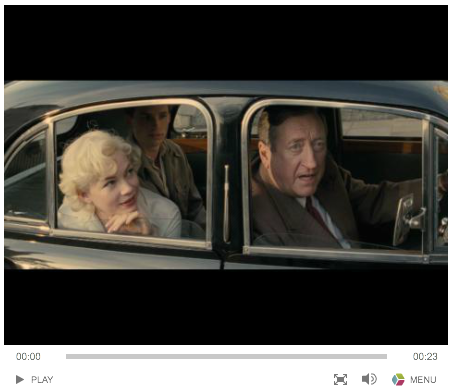Seek along the video progress bar

[226, 356]
